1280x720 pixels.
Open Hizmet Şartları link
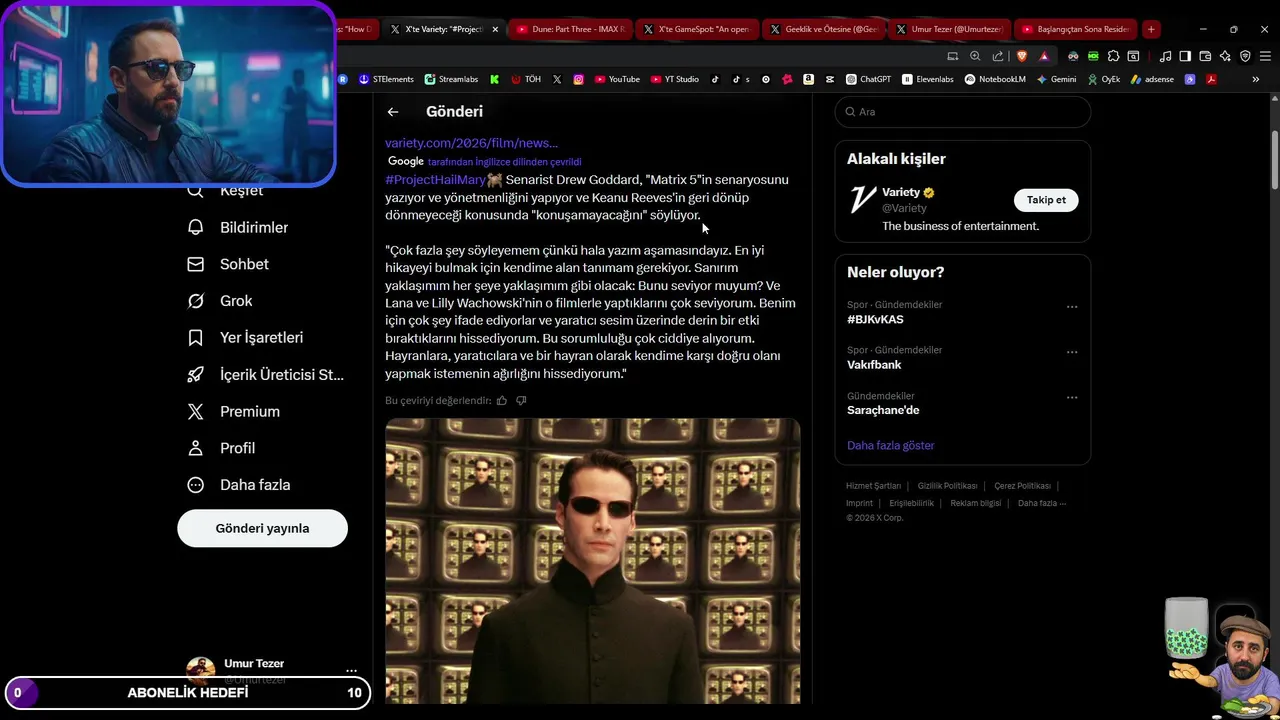click(x=873, y=486)
